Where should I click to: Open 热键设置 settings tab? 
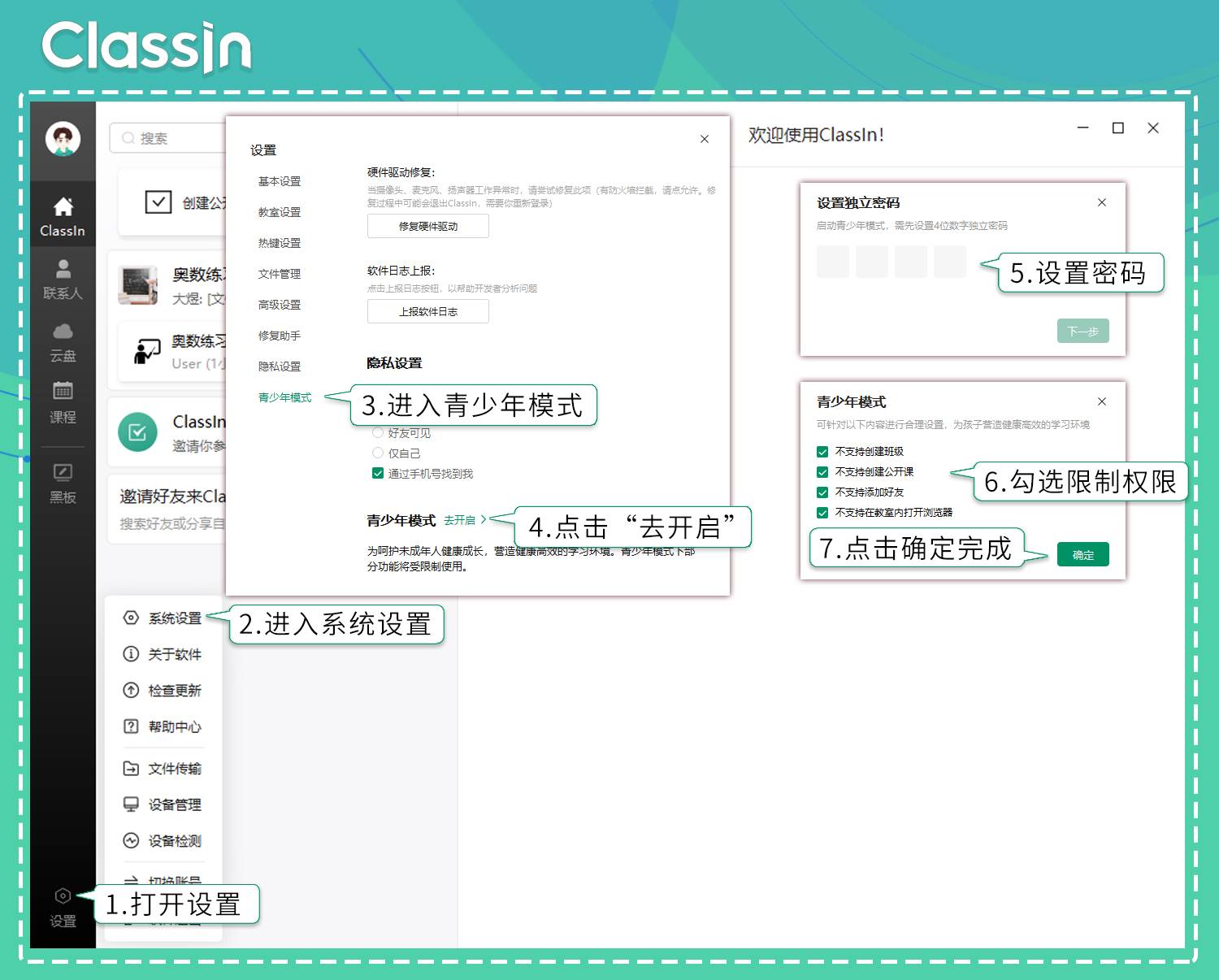coord(280,243)
